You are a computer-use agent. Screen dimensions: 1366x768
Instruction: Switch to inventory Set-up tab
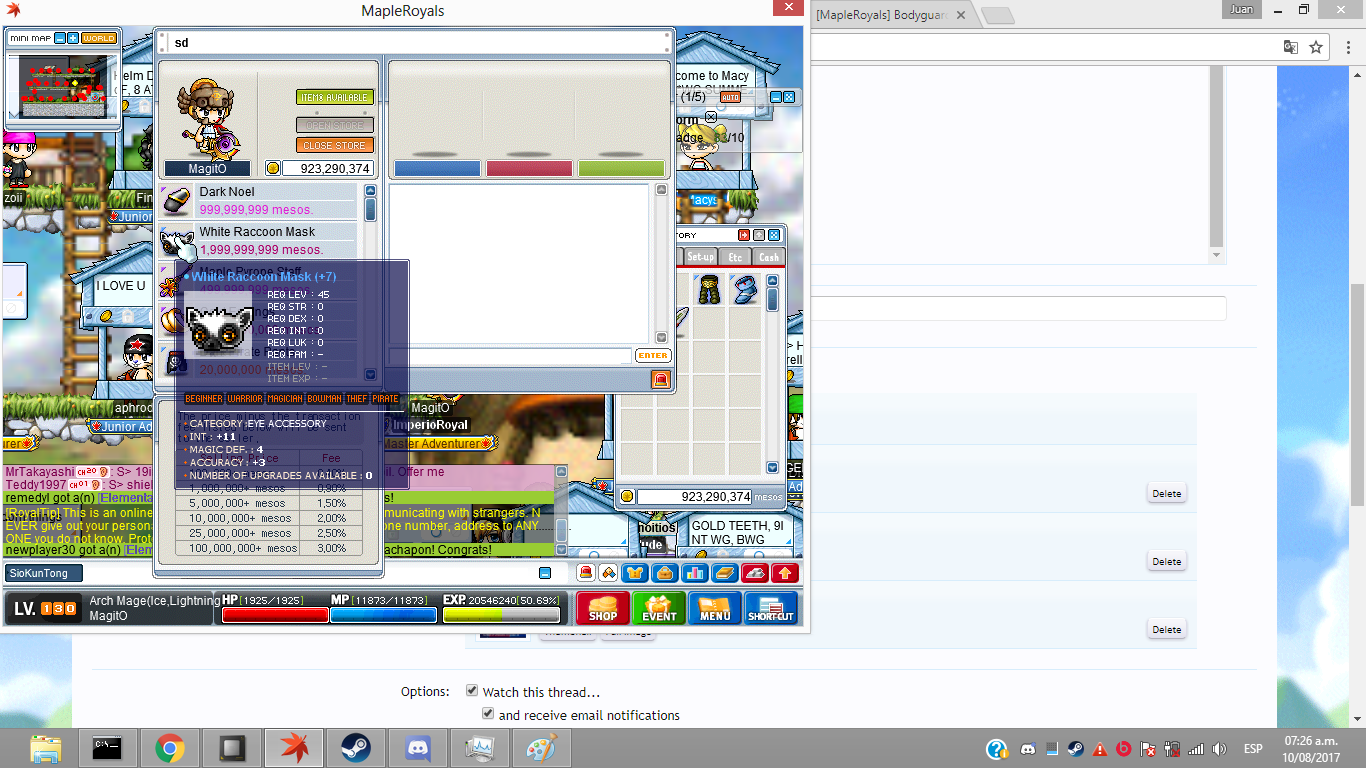point(701,257)
